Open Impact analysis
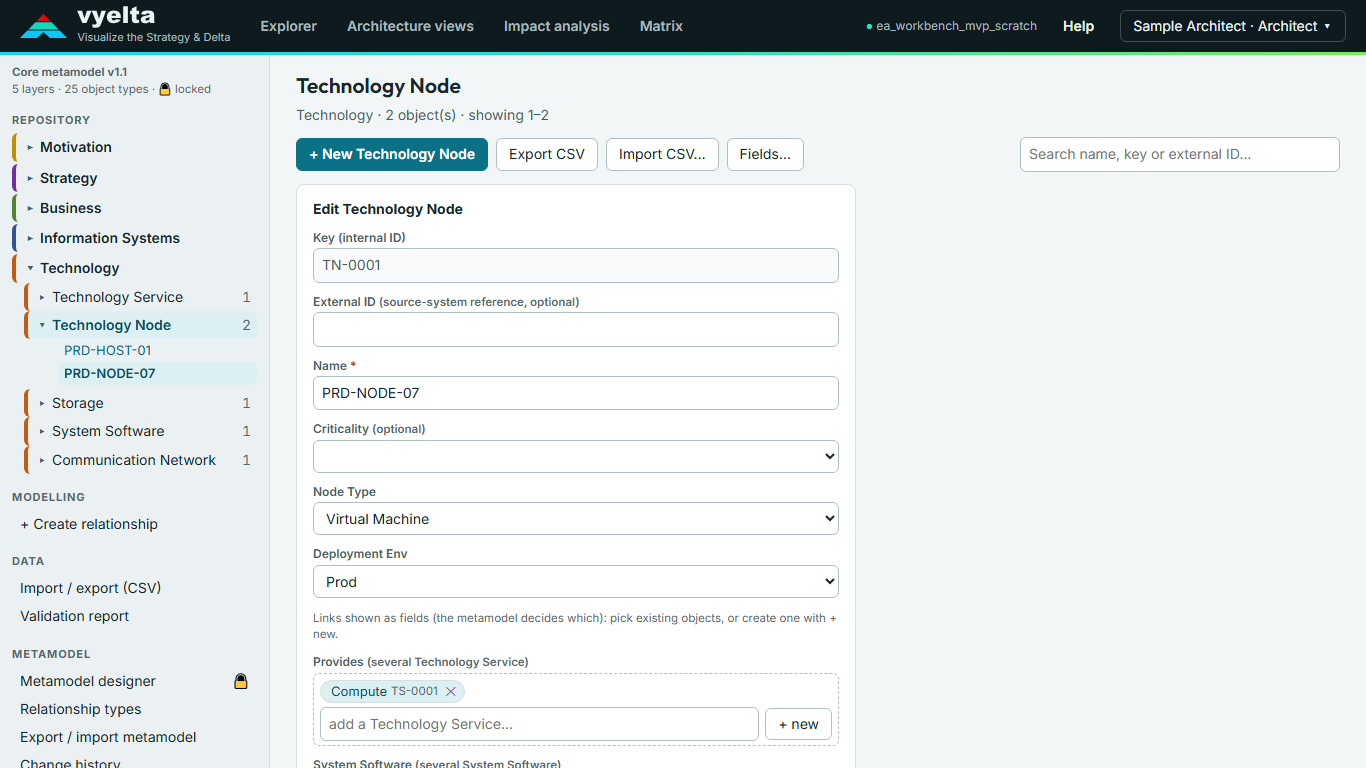This screenshot has width=1366, height=768. pos(556,26)
